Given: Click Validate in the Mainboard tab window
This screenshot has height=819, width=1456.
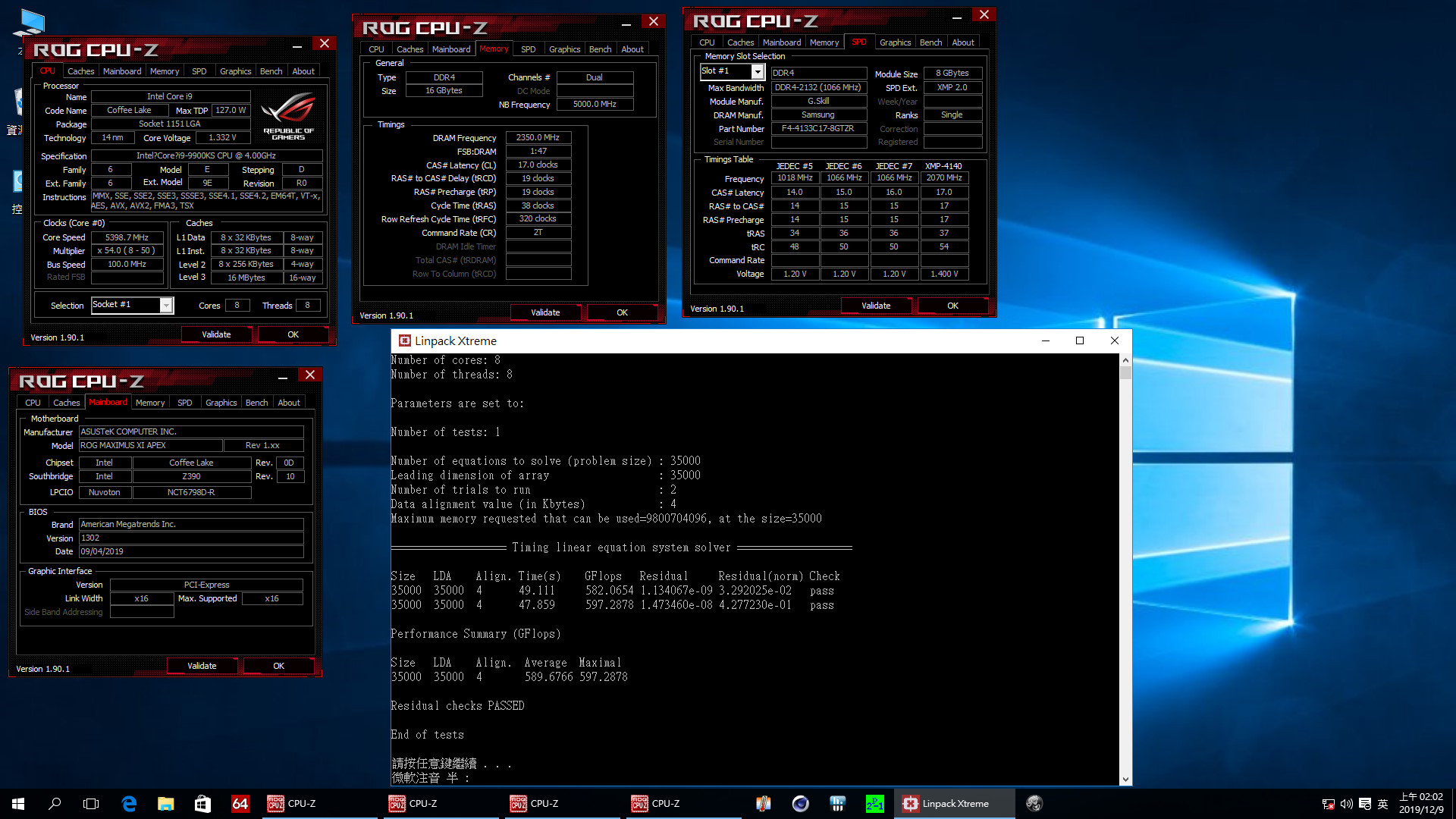Looking at the screenshot, I should click(202, 666).
